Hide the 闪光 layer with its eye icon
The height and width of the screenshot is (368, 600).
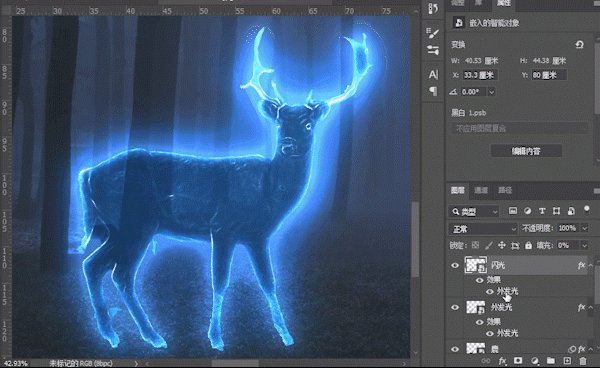[455, 265]
